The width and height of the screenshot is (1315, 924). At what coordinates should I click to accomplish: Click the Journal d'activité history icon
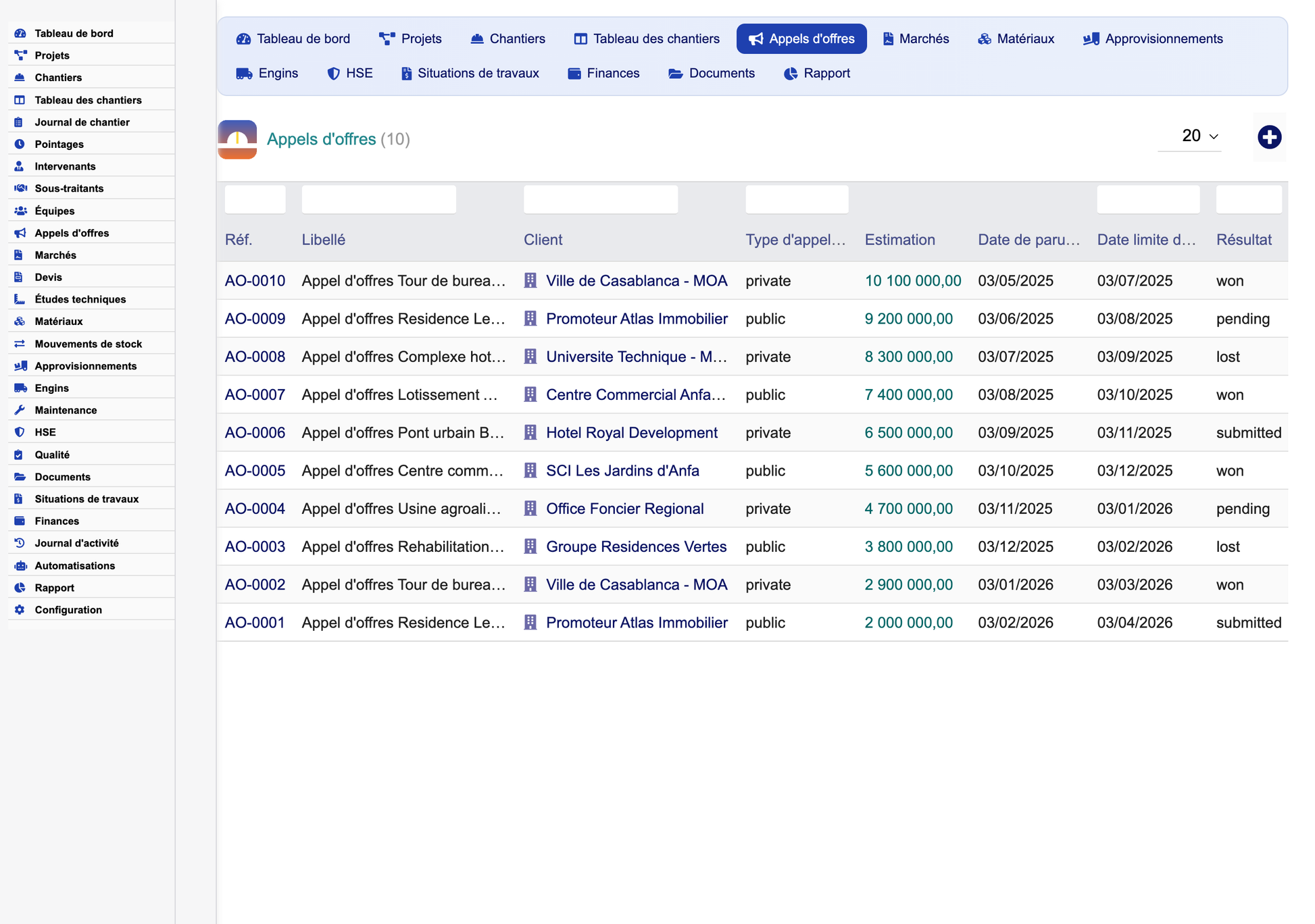pyautogui.click(x=20, y=543)
